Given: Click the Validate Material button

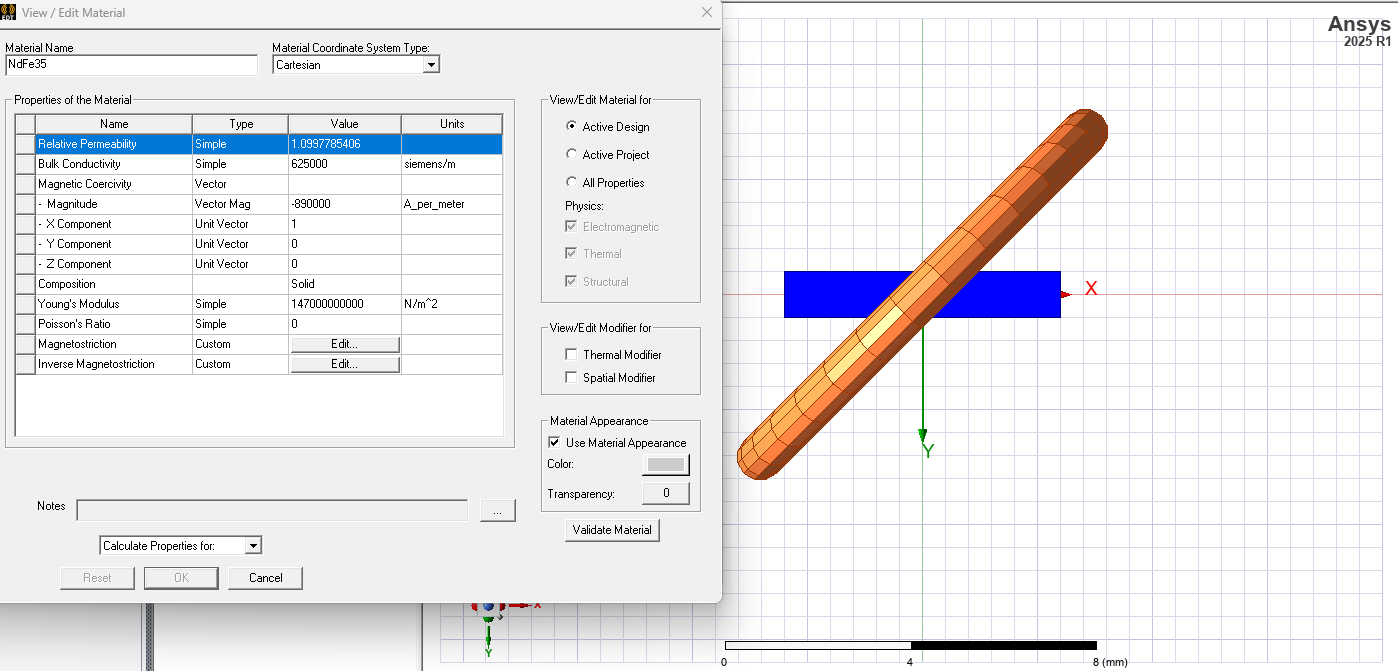Looking at the screenshot, I should click(611, 530).
